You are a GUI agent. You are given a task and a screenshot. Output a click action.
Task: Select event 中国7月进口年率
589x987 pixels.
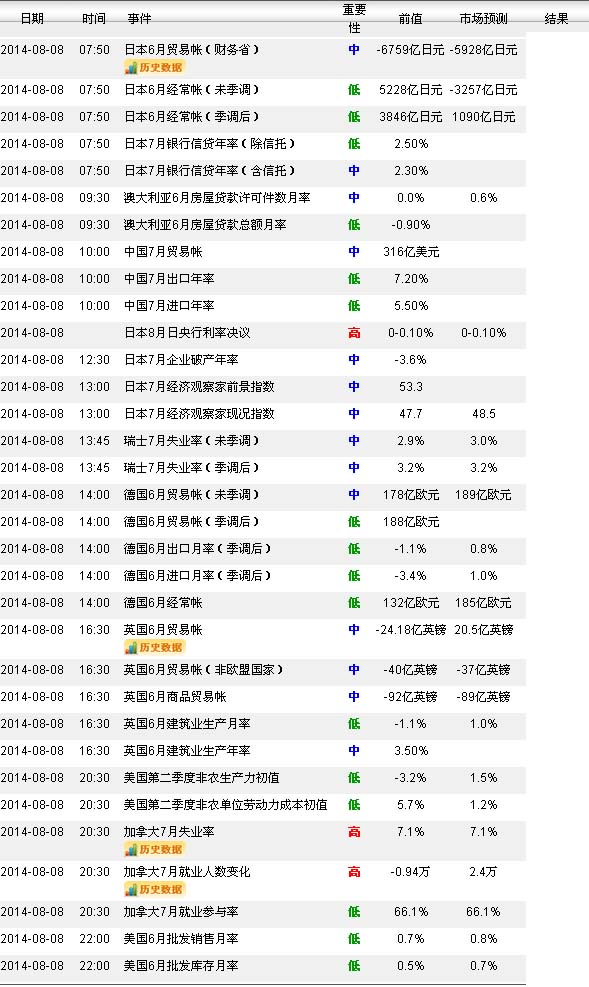click(169, 307)
